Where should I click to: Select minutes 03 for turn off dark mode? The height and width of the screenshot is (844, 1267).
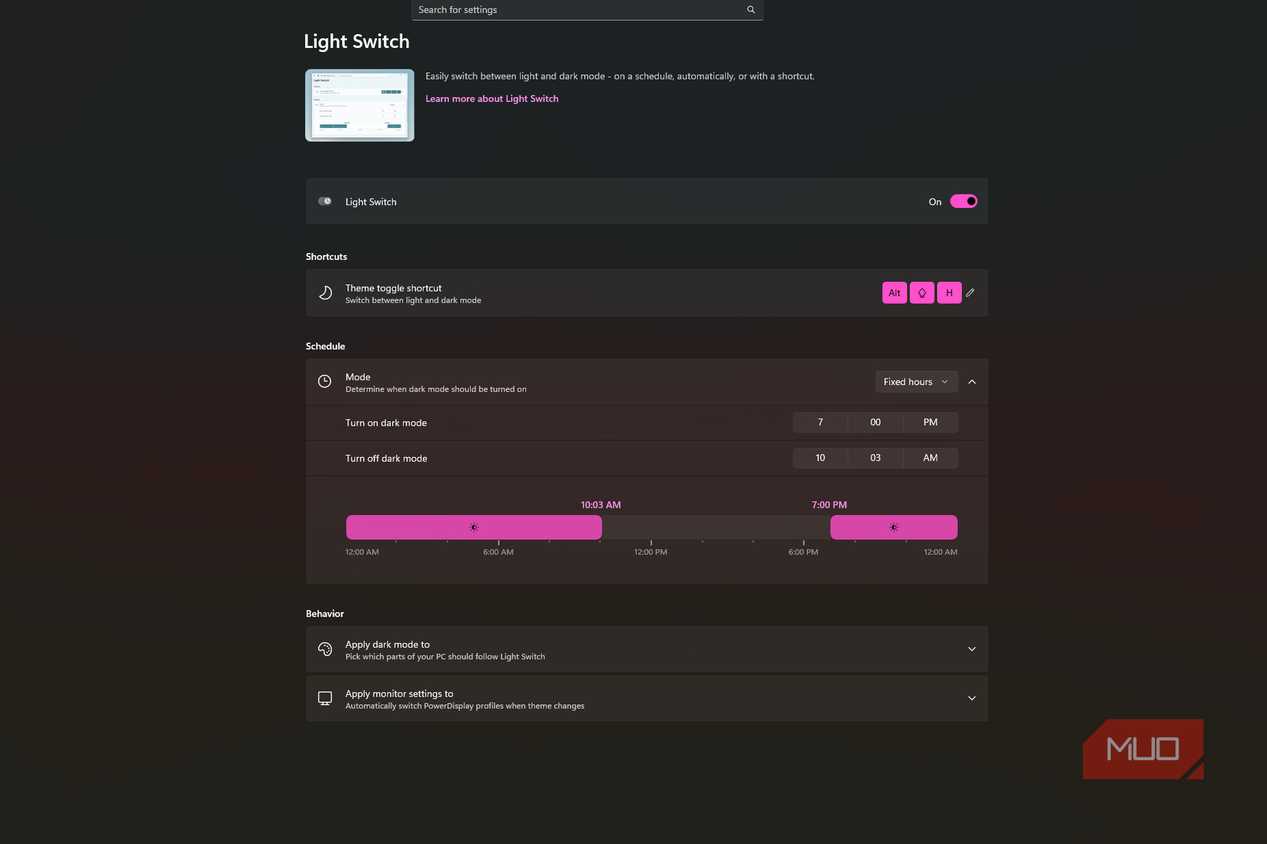tap(875, 458)
